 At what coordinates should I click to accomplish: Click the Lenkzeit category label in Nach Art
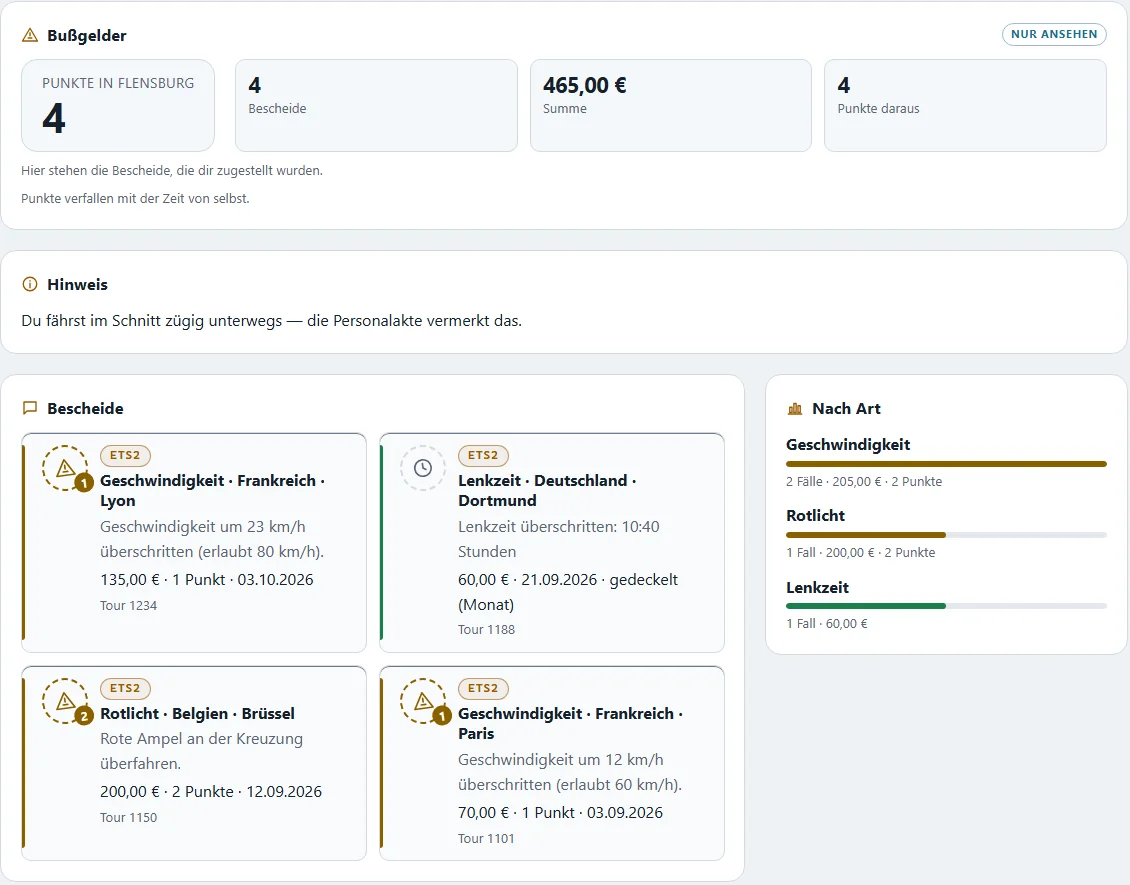point(818,587)
